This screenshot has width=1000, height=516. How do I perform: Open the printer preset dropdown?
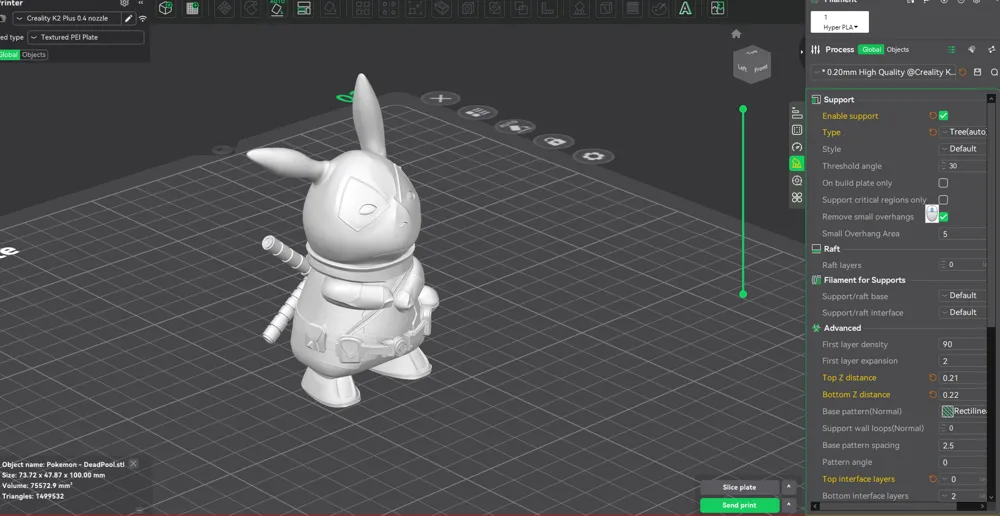tap(67, 18)
